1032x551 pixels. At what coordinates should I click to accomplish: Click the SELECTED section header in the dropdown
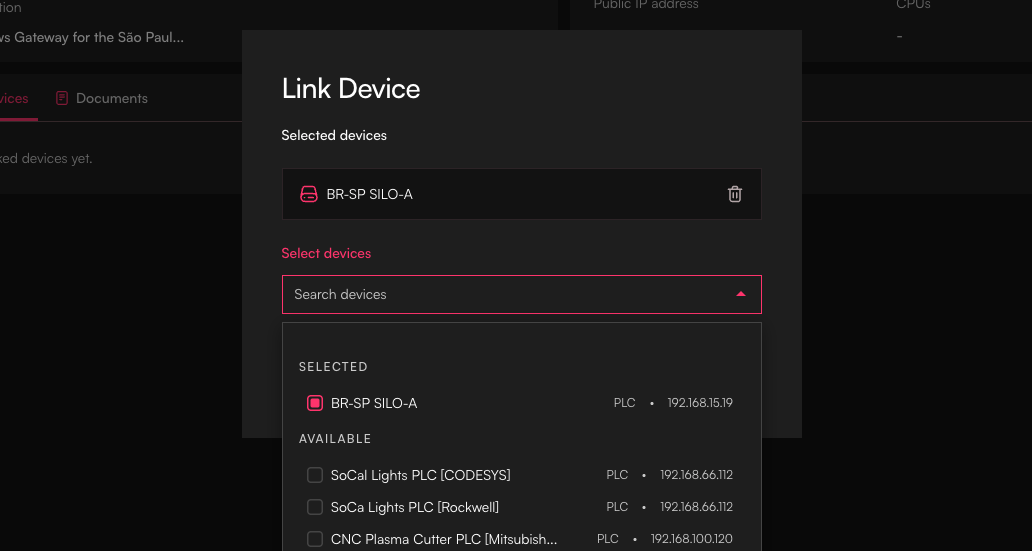click(333, 367)
